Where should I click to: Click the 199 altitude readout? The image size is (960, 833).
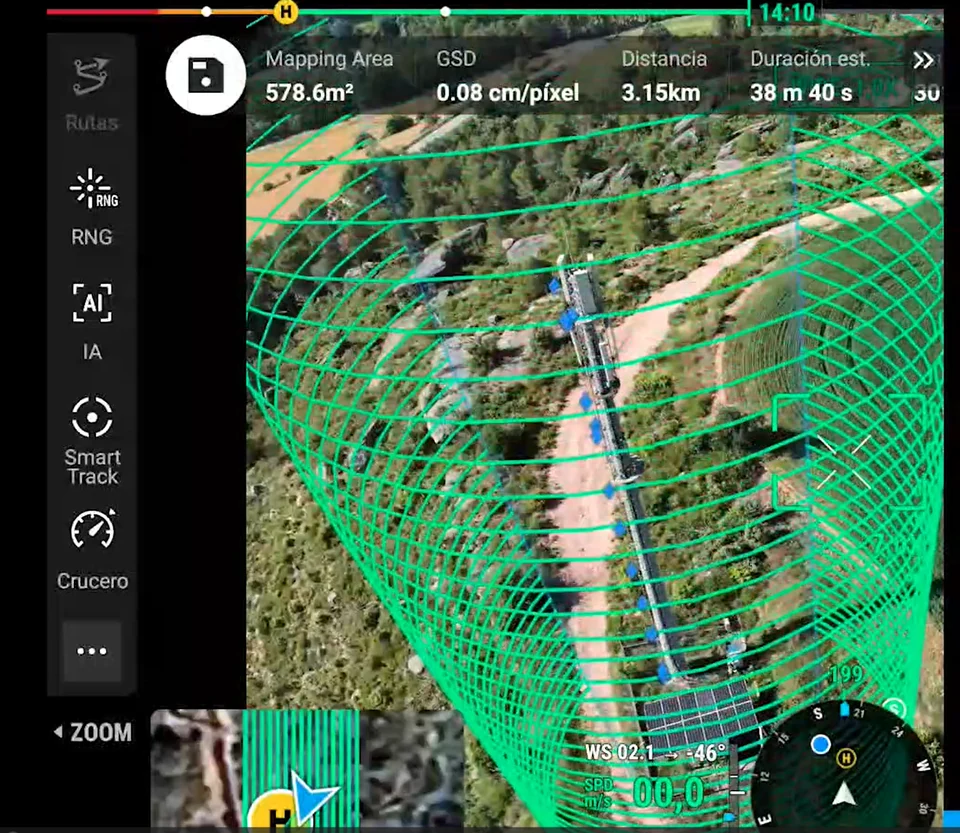pyautogui.click(x=846, y=674)
